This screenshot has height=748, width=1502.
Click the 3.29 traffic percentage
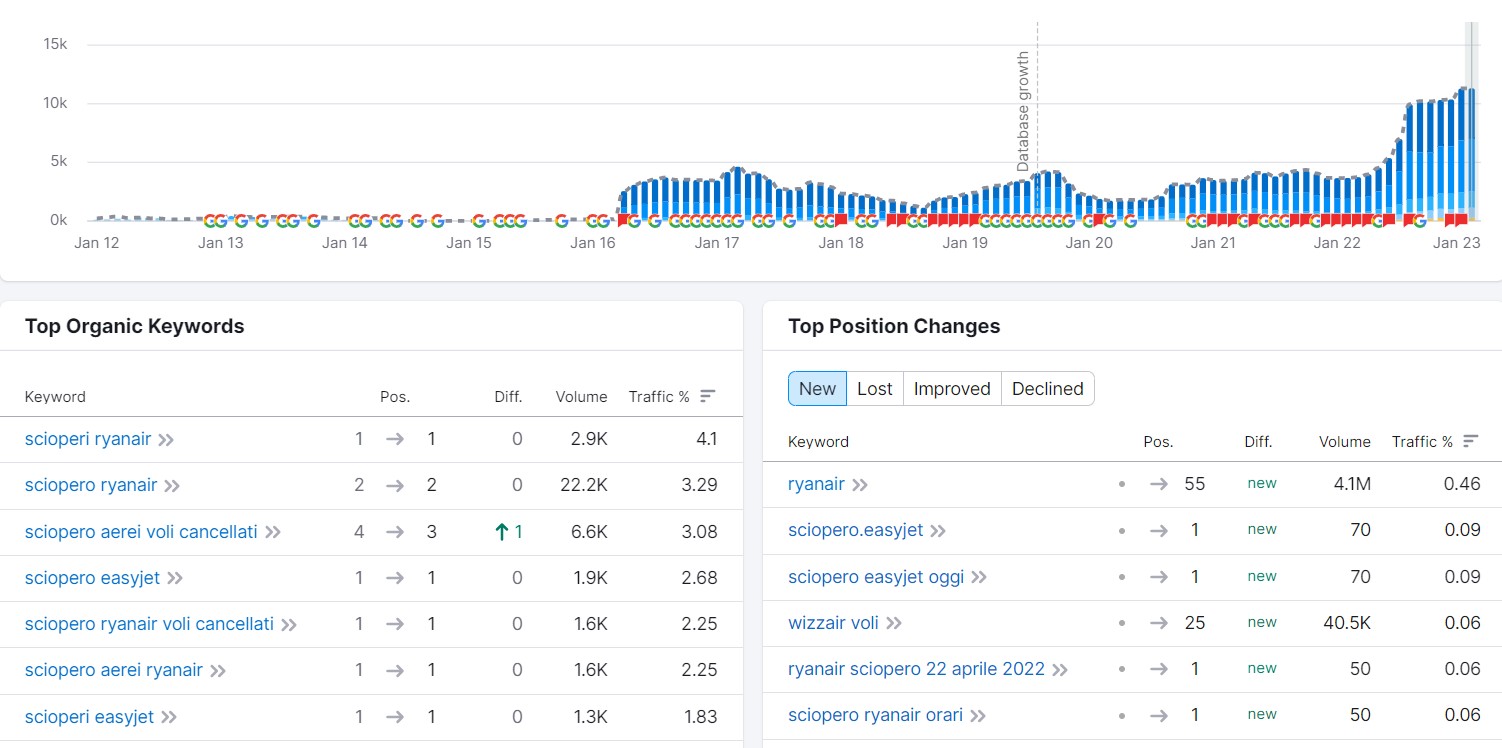(x=699, y=486)
